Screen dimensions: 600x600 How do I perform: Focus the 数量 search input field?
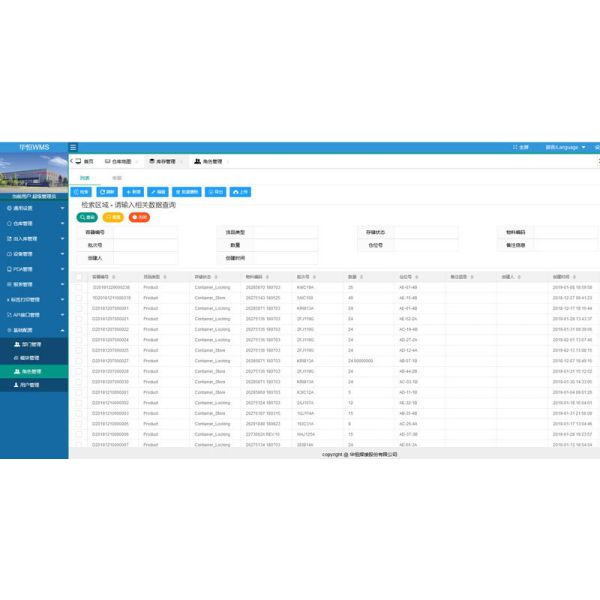pos(285,245)
